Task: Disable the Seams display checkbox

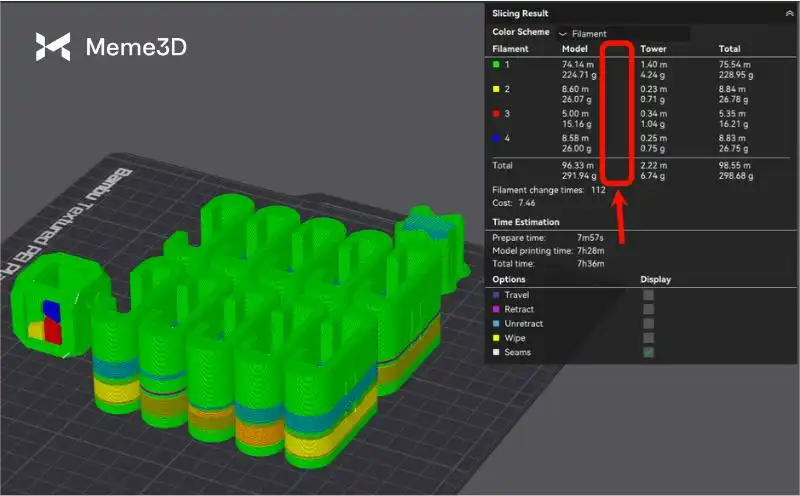Action: [x=648, y=352]
